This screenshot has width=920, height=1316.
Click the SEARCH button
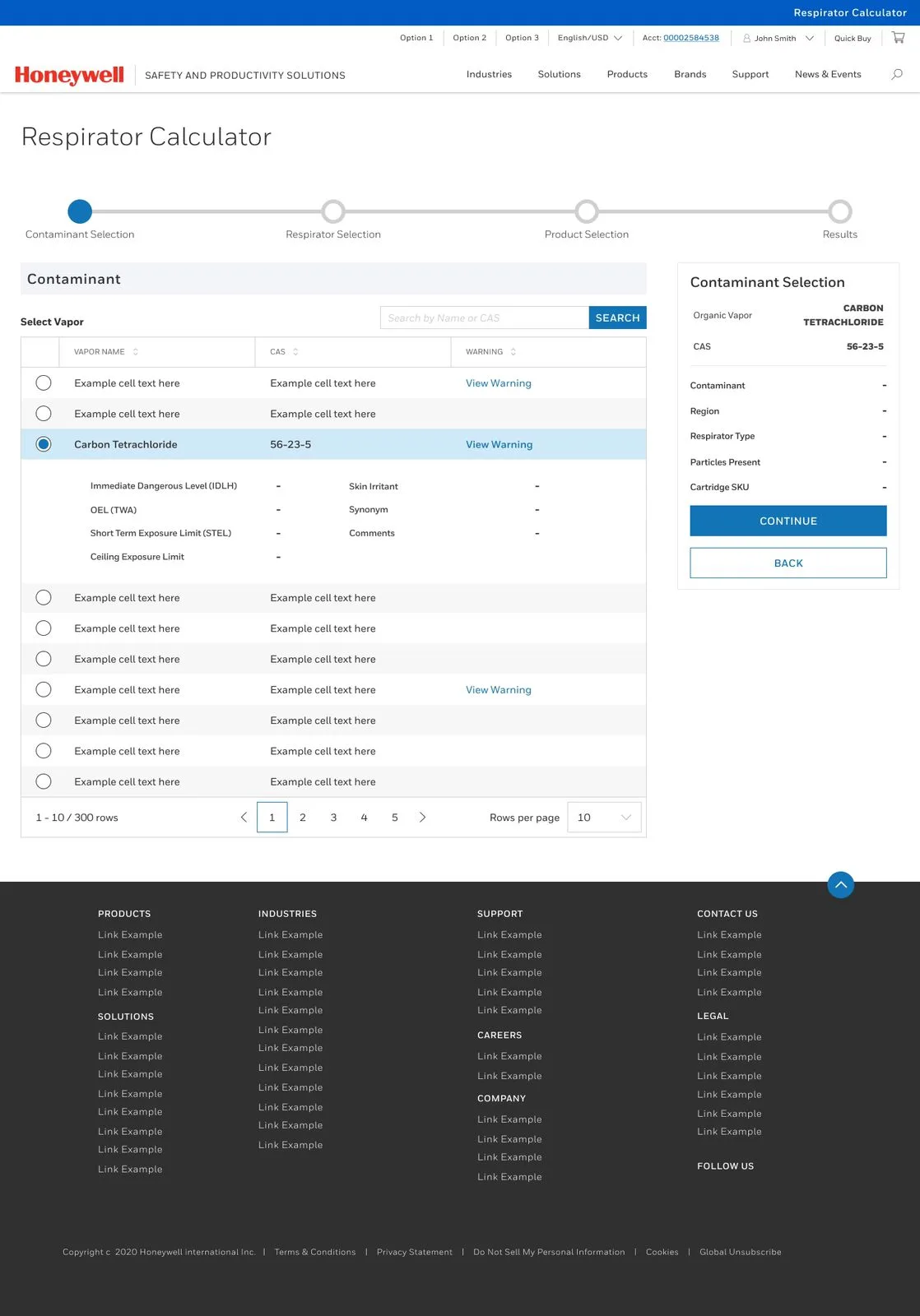(x=617, y=317)
